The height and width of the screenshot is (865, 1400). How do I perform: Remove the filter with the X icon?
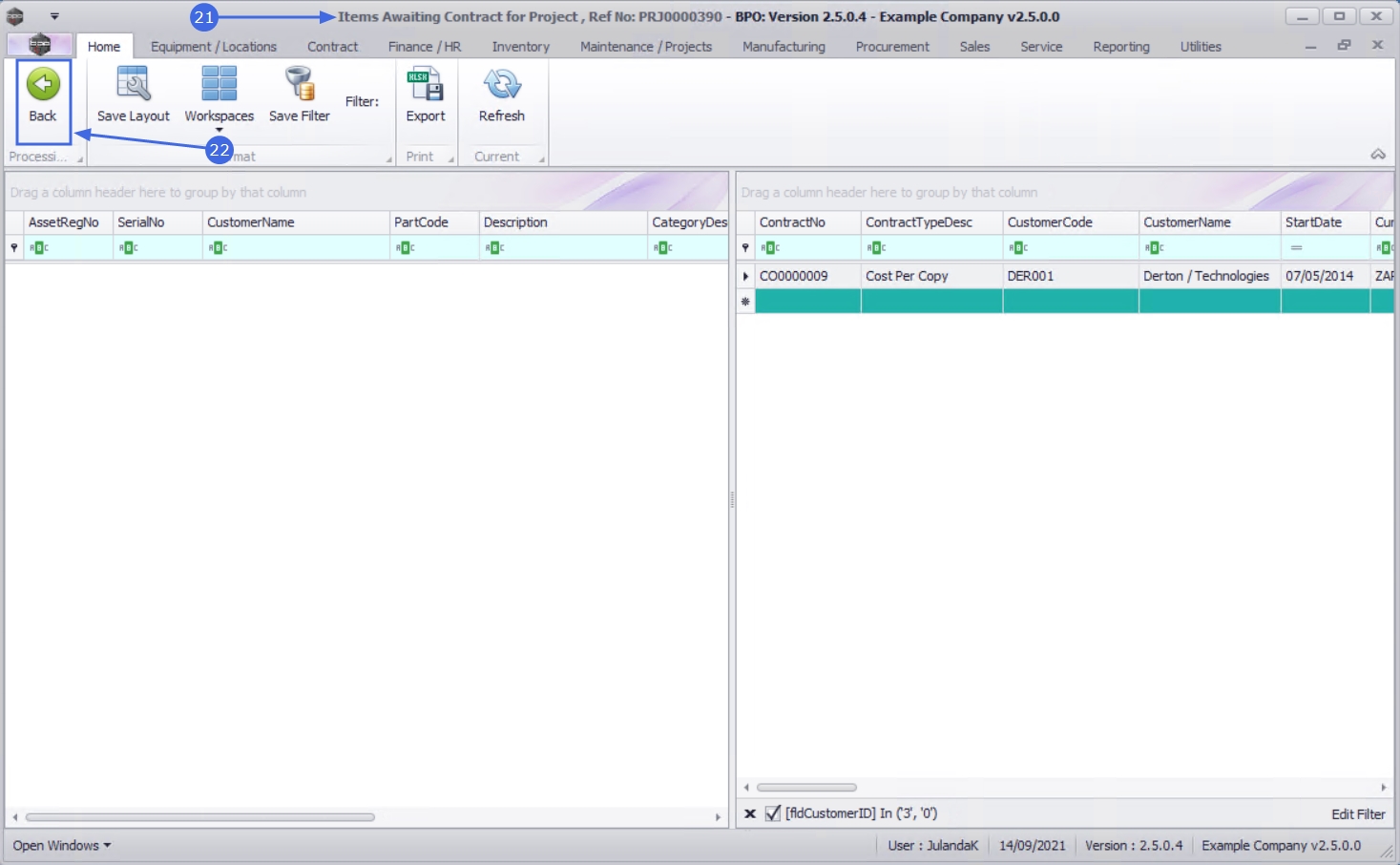click(750, 813)
